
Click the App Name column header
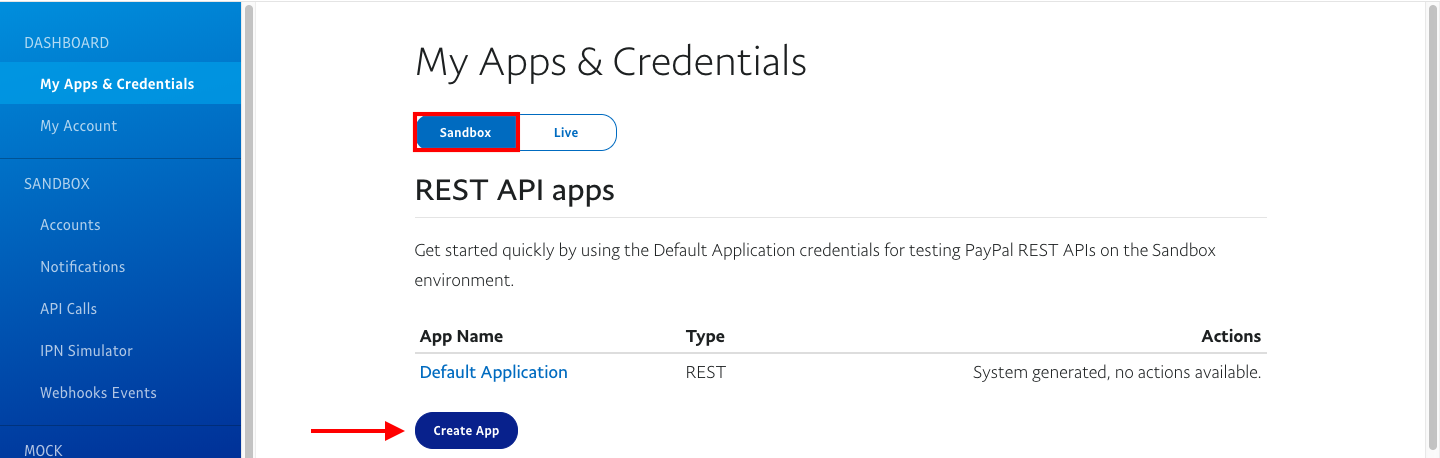click(461, 336)
